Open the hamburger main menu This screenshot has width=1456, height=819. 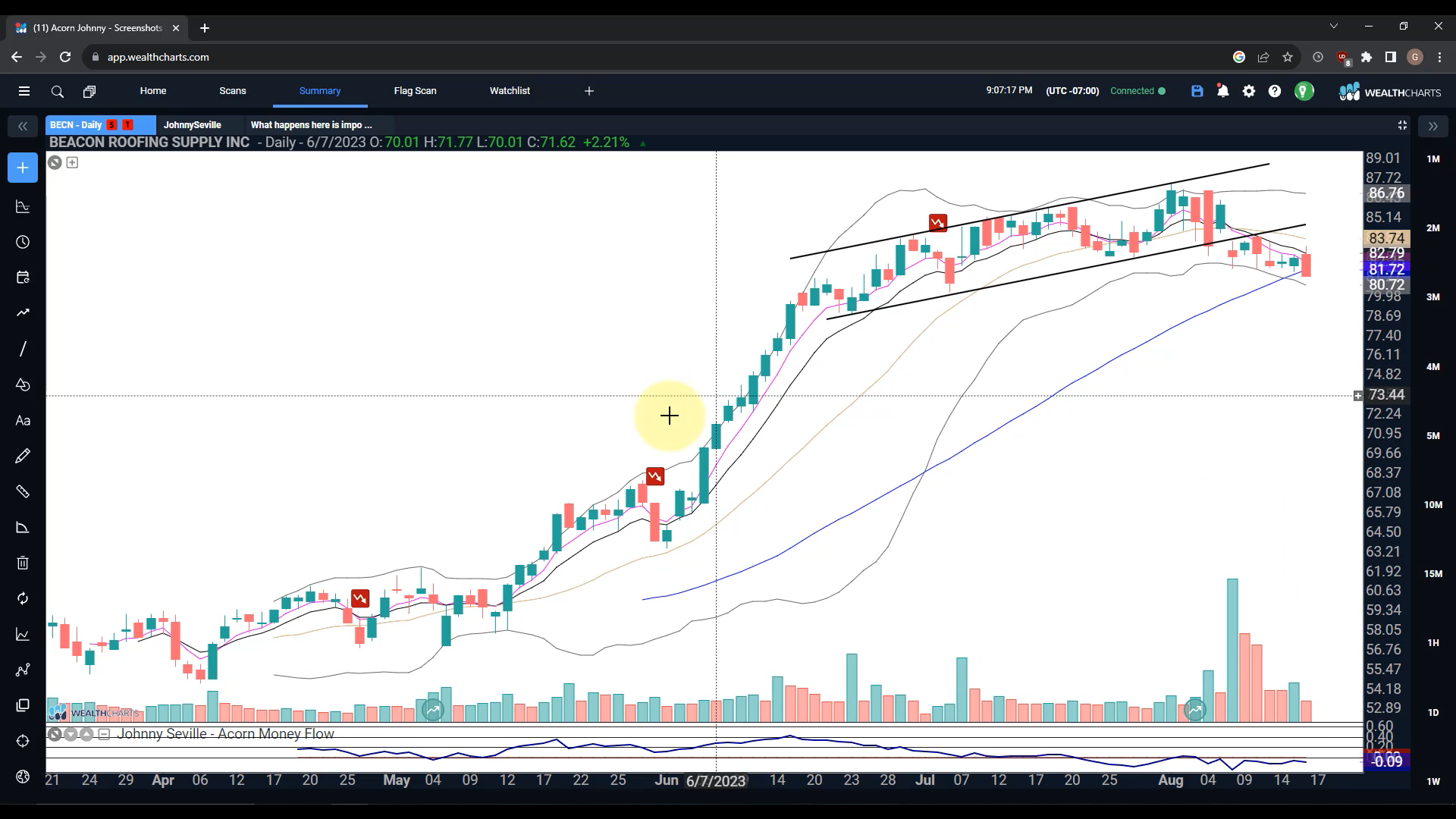coord(24,91)
